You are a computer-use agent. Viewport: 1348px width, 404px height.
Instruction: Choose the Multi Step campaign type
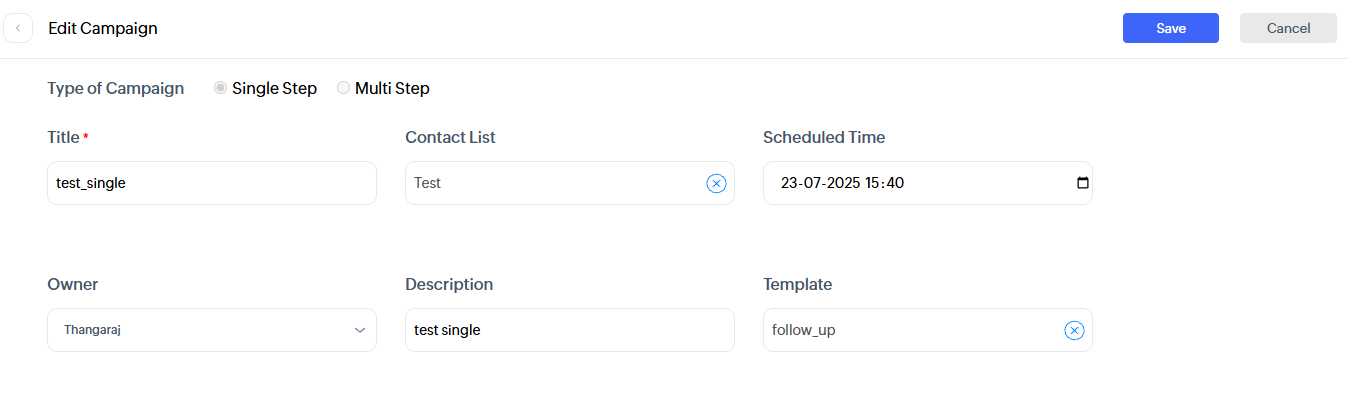[x=343, y=88]
